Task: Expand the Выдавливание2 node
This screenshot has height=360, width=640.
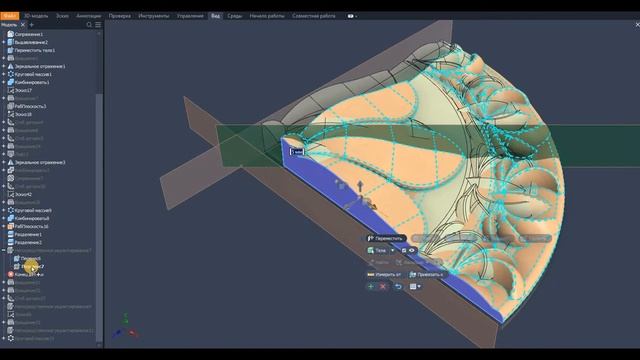Action: tap(4, 42)
